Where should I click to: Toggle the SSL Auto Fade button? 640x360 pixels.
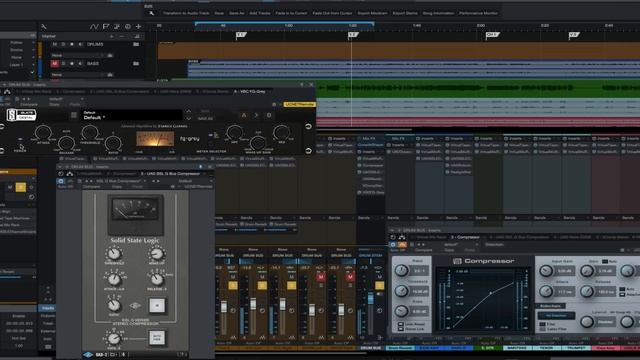click(157, 338)
